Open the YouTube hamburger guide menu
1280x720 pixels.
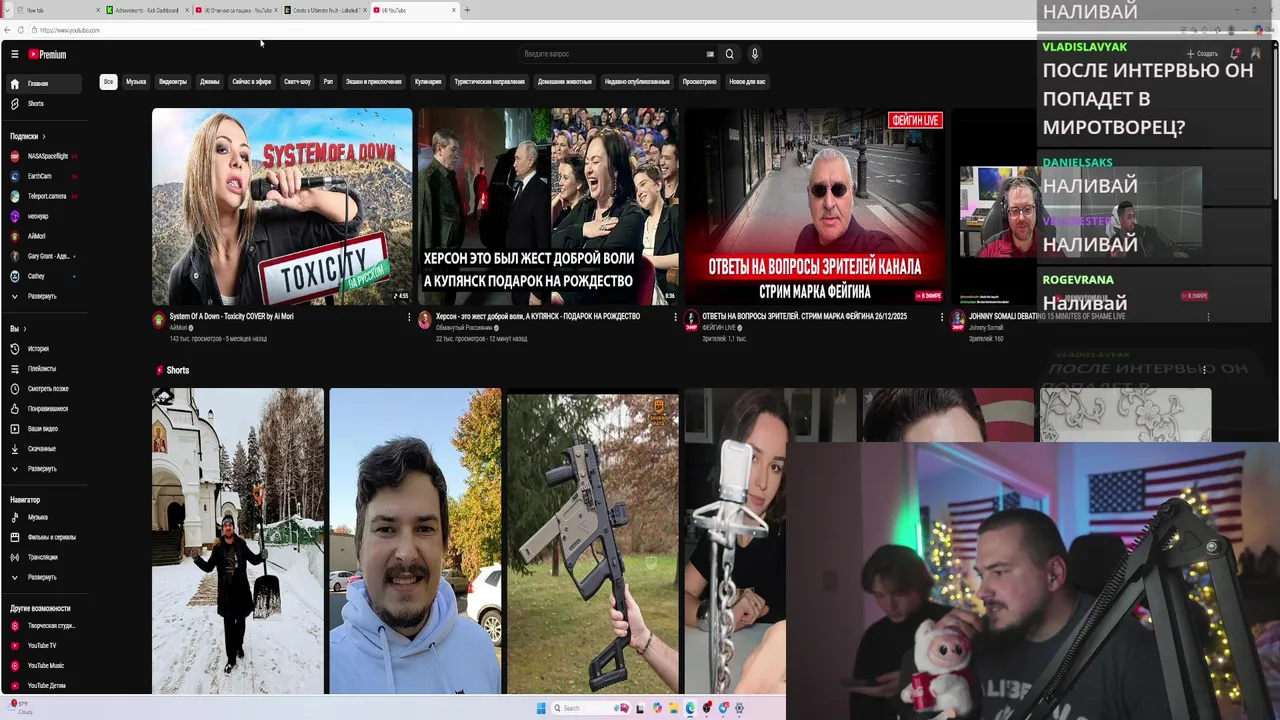pyautogui.click(x=14, y=54)
